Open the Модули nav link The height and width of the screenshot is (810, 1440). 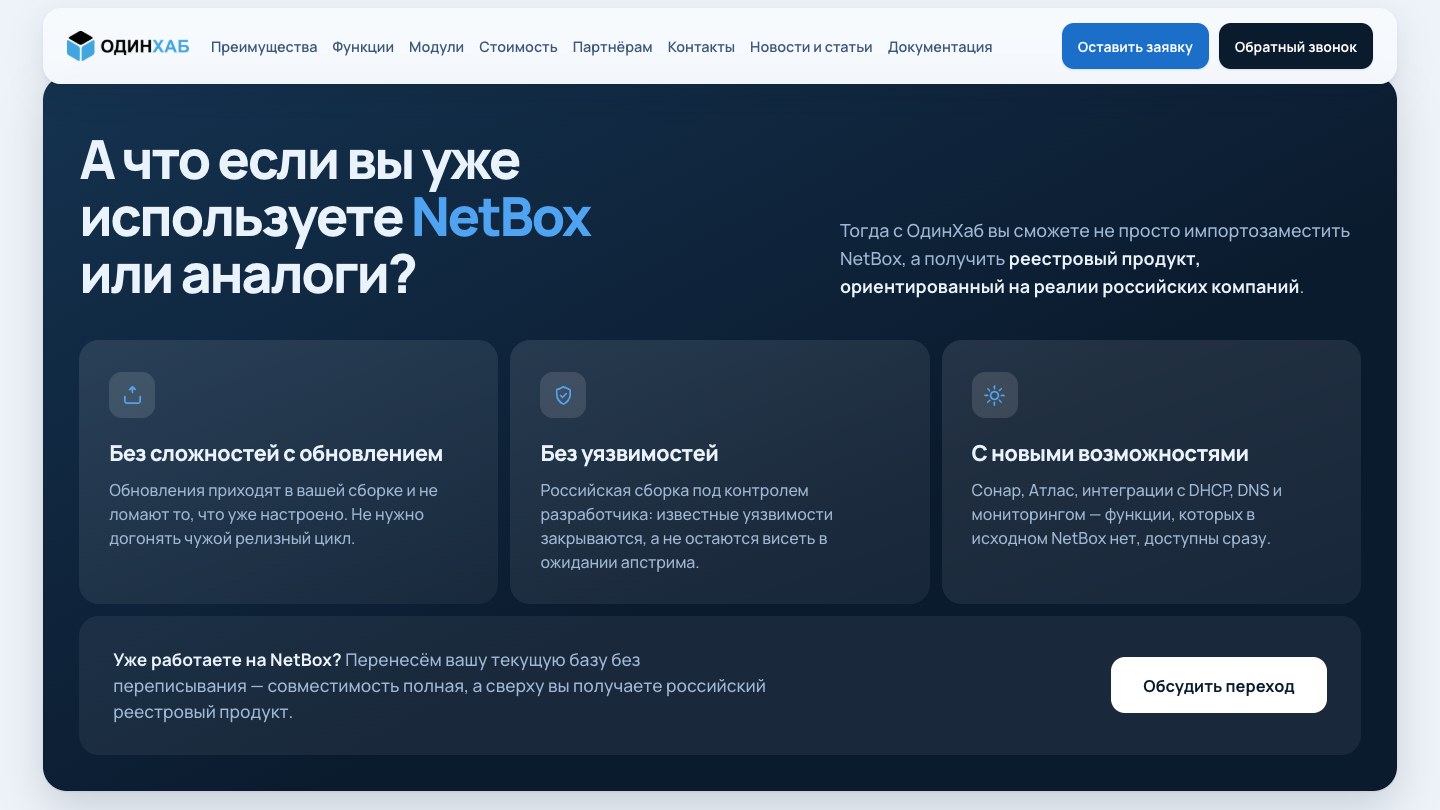click(x=436, y=47)
